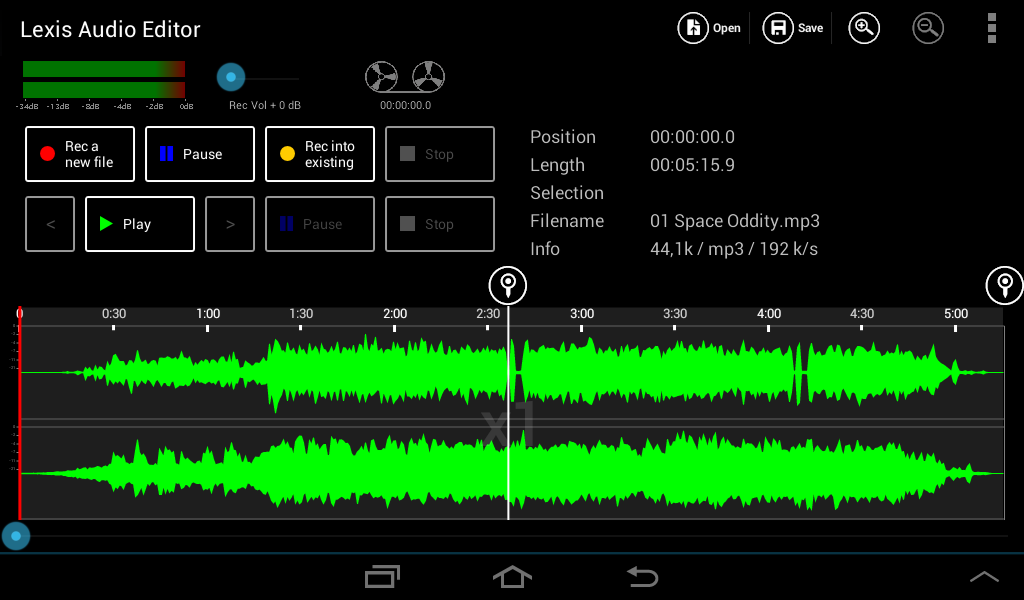Click the Lexis Audio Editor title
The image size is (1024, 600).
click(110, 29)
